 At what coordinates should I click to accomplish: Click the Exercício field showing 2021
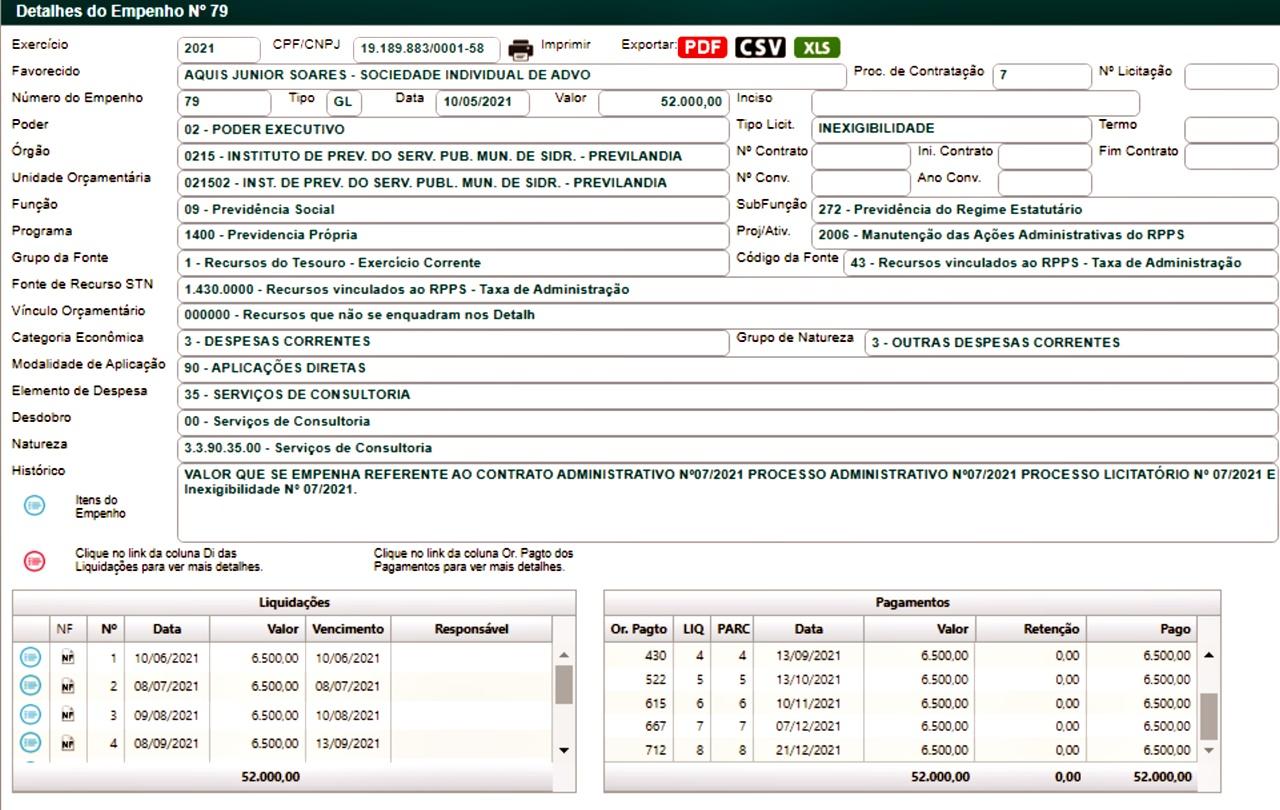[x=217, y=49]
